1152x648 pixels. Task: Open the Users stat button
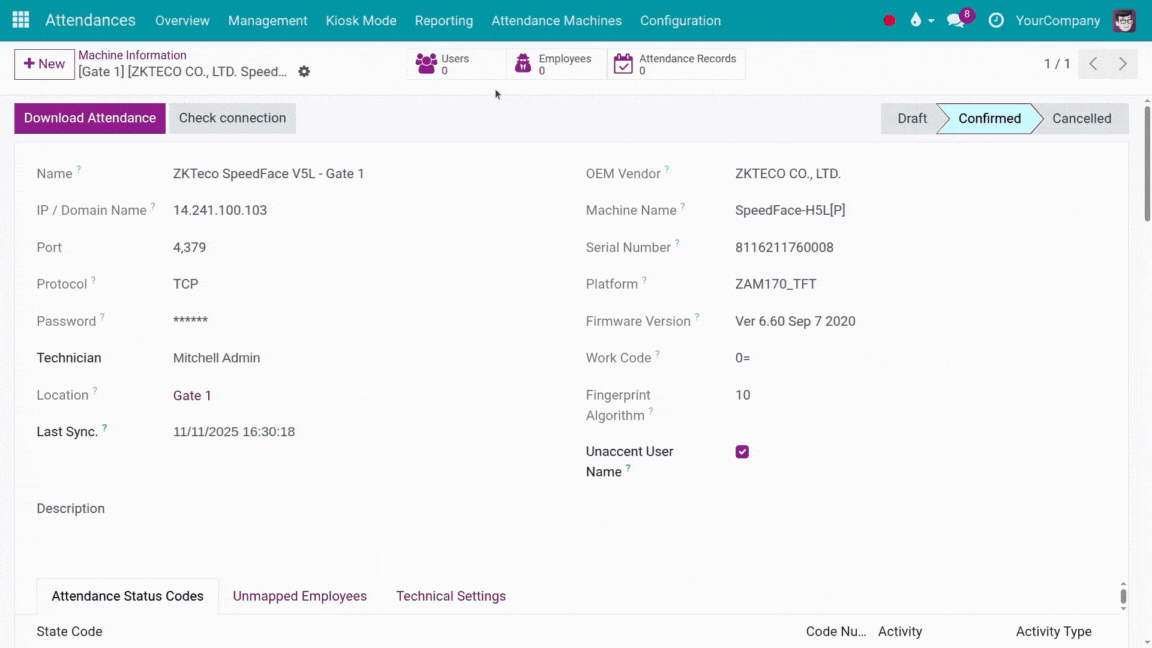point(455,64)
